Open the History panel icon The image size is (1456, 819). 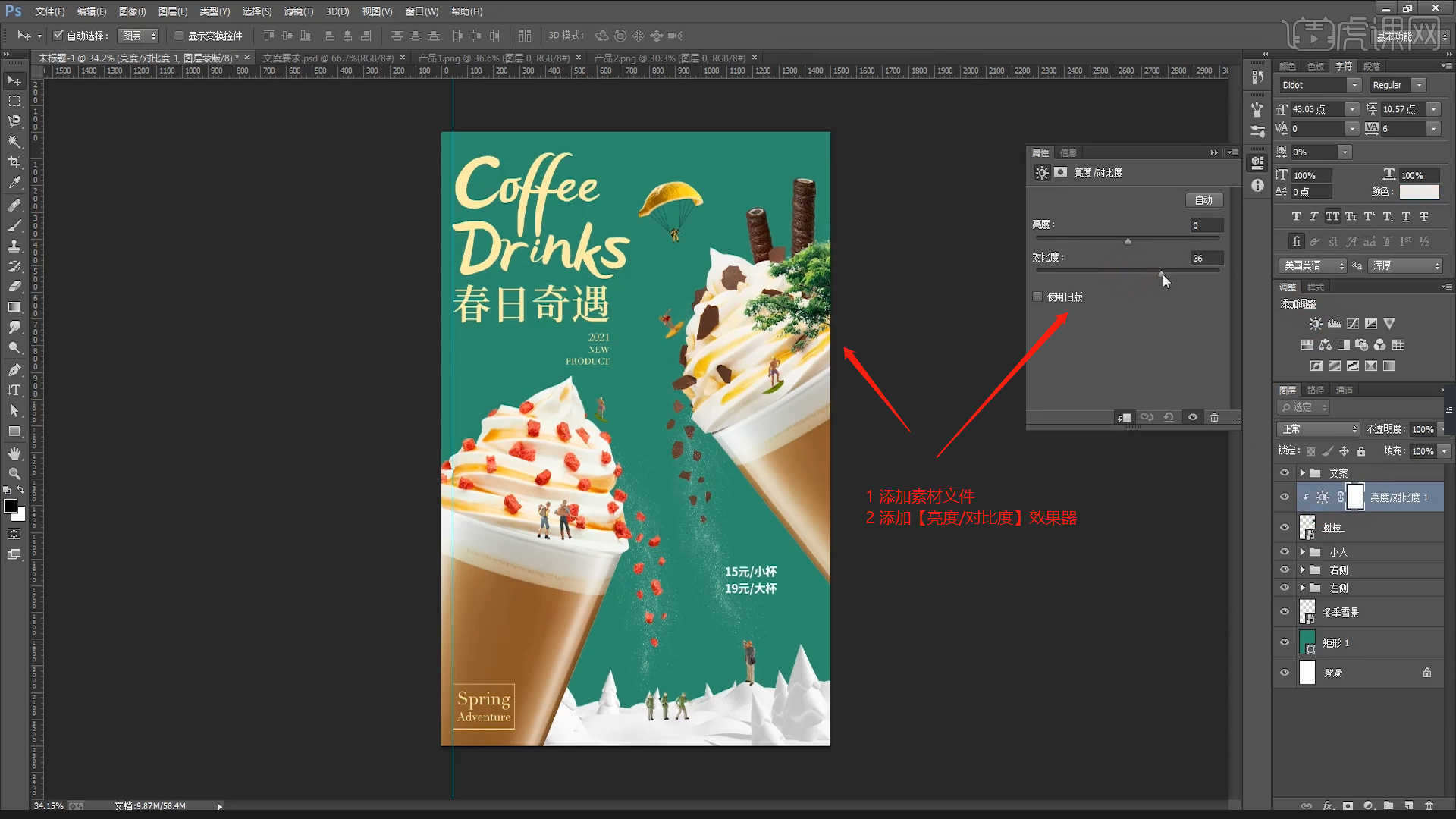point(1258,77)
